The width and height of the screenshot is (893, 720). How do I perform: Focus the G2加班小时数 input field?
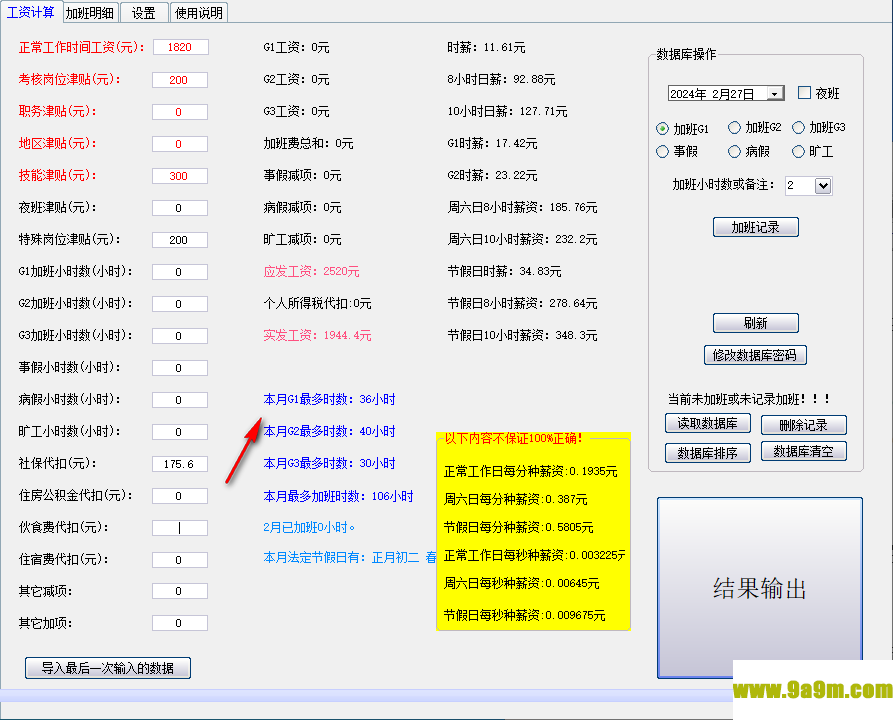pyautogui.click(x=179, y=304)
